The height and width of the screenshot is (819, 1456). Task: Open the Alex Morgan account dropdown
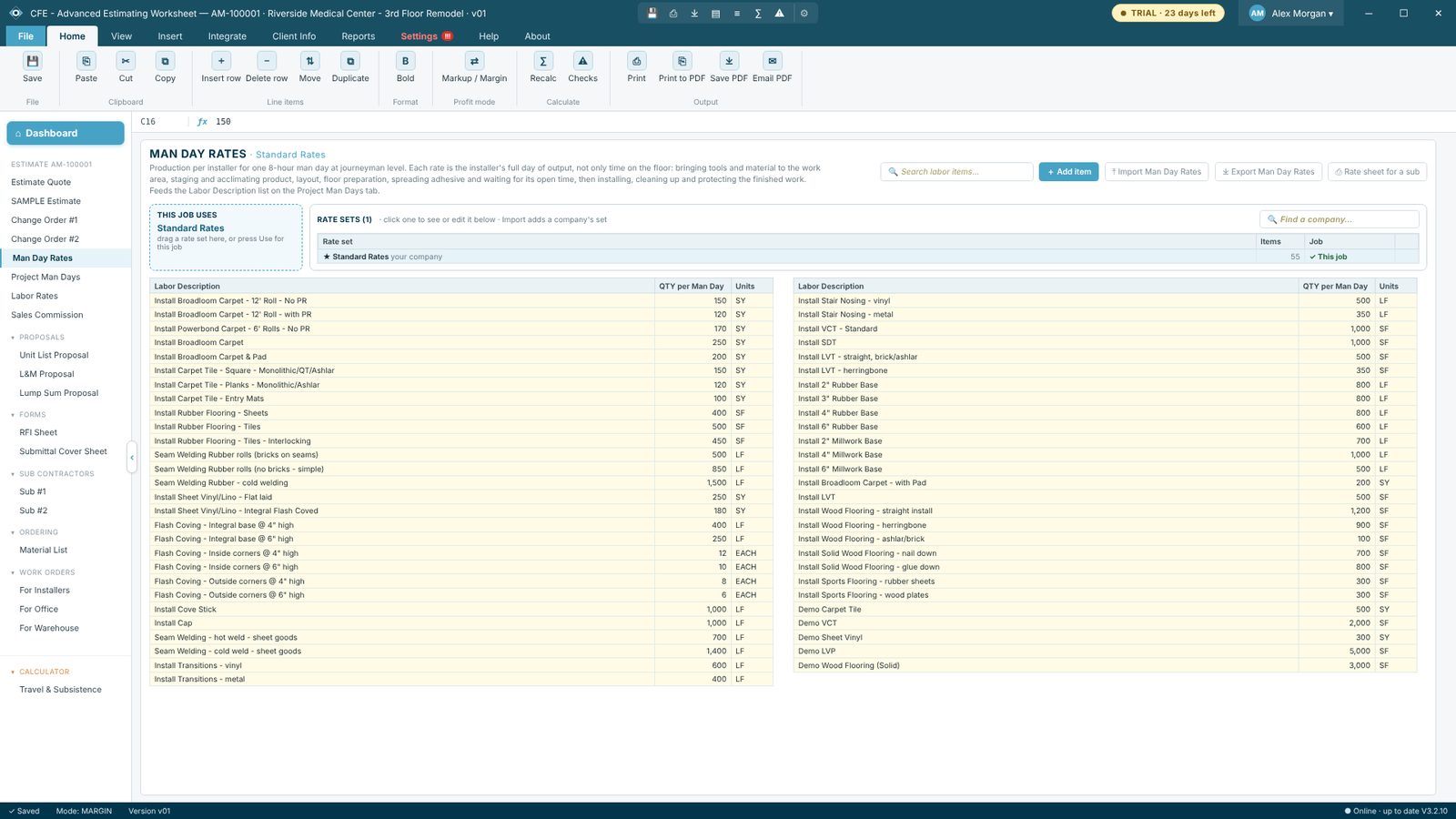tap(1291, 14)
